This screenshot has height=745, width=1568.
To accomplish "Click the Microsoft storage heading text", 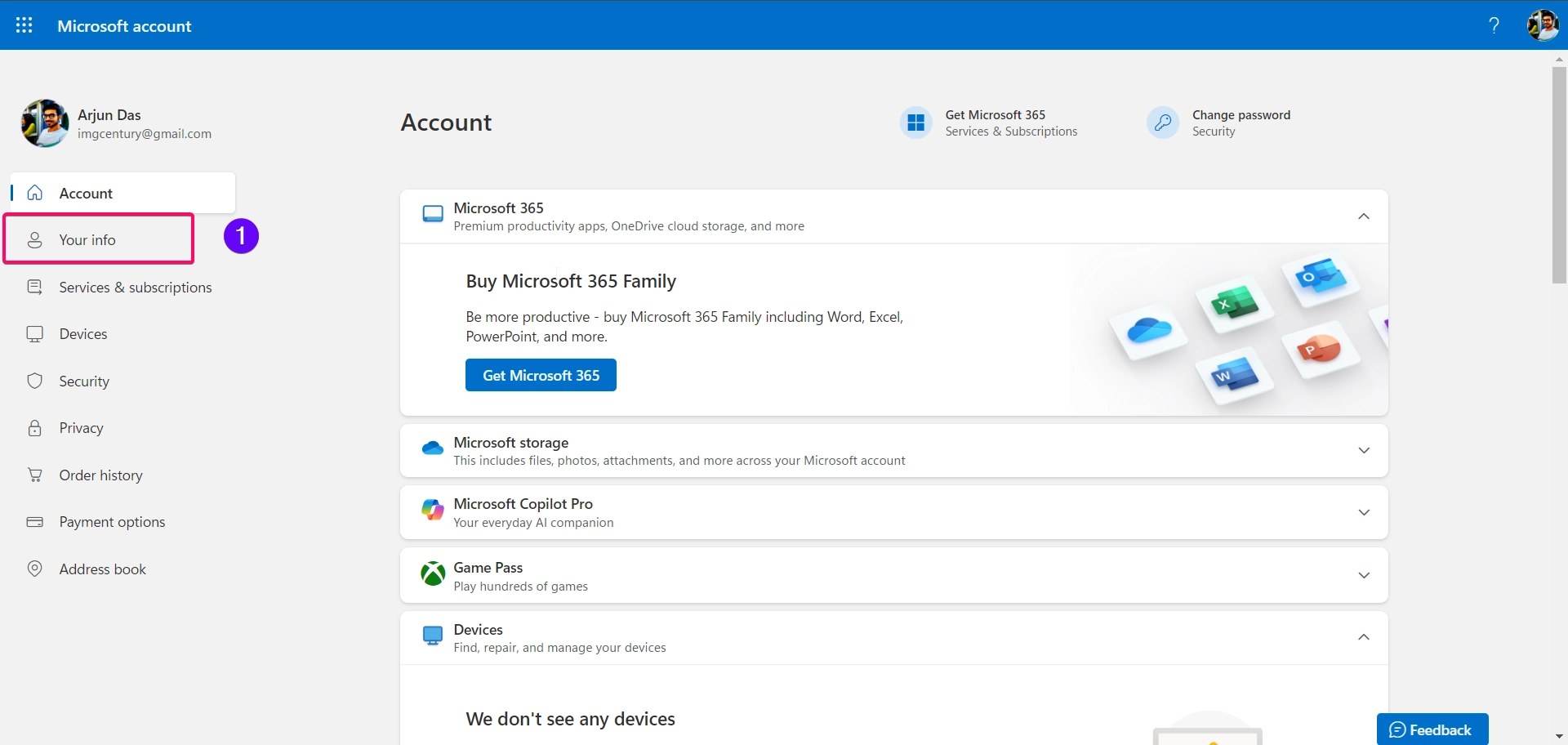I will (511, 443).
